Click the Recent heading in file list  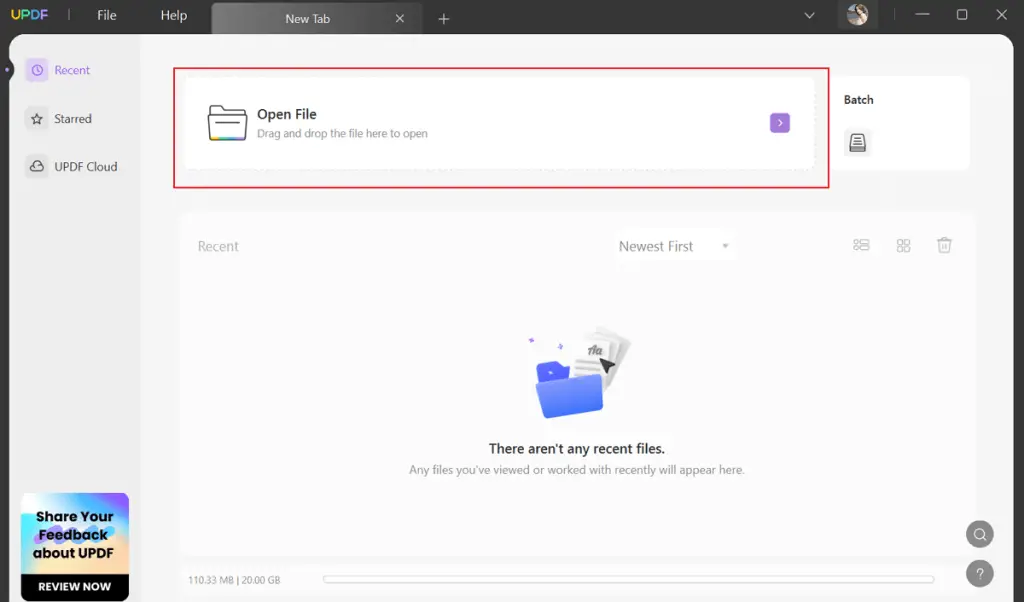(x=218, y=246)
